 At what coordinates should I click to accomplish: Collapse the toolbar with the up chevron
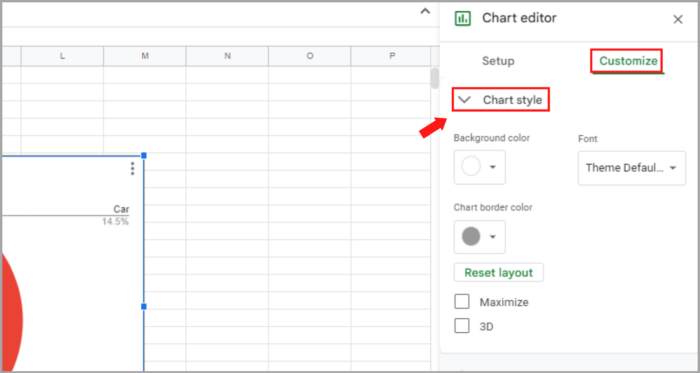coord(425,12)
